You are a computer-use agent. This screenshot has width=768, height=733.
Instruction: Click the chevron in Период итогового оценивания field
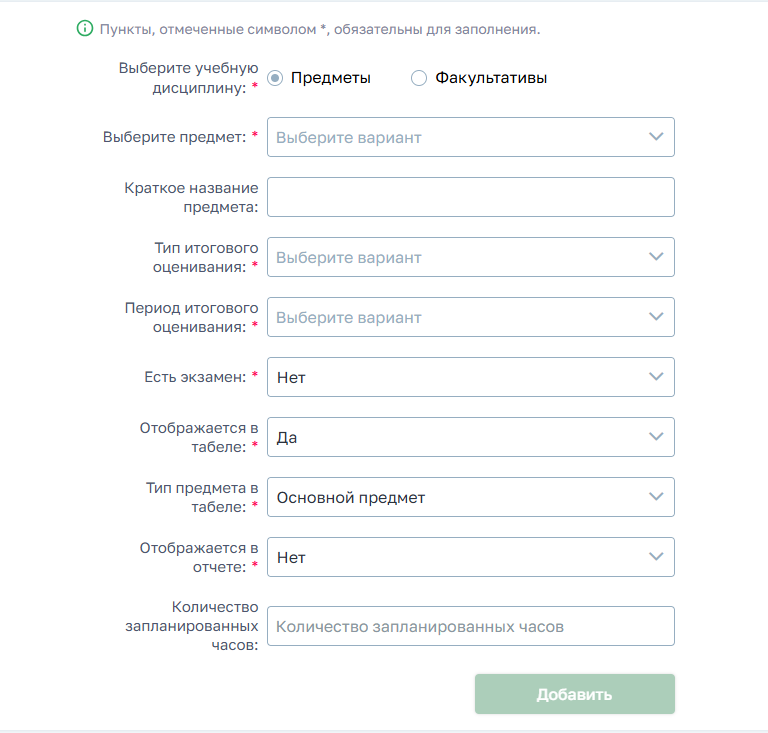click(656, 316)
